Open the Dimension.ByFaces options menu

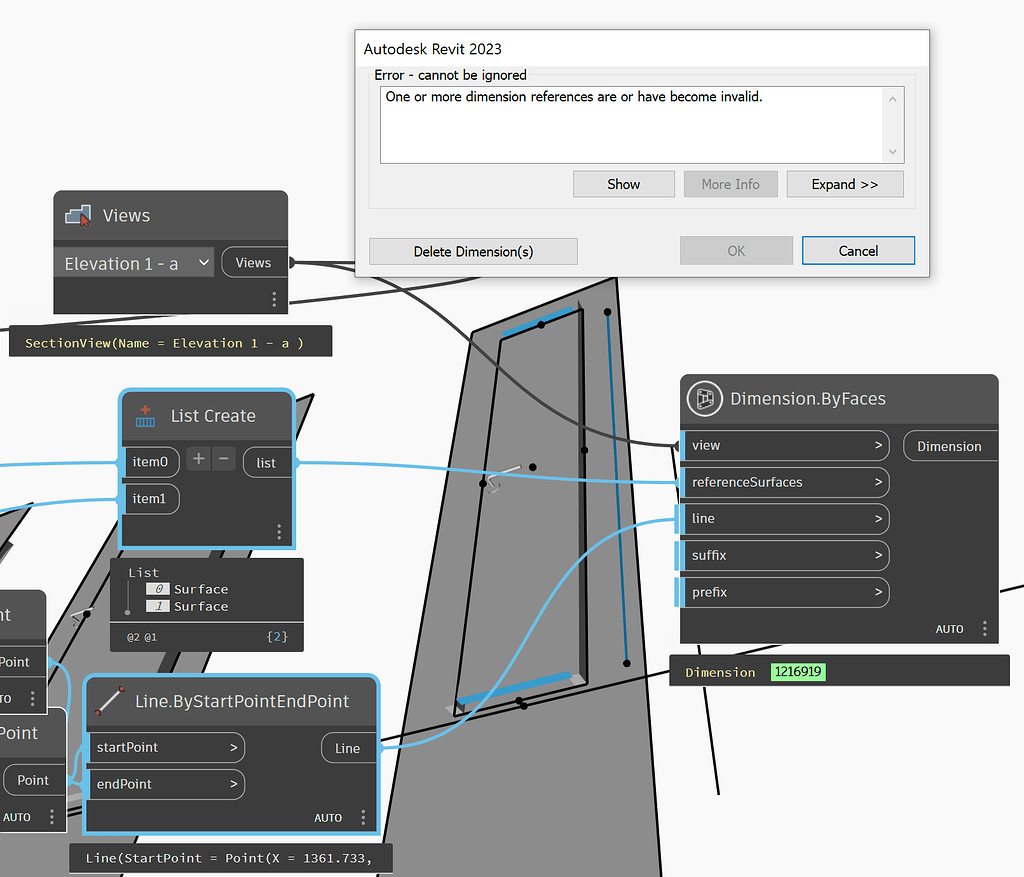[984, 629]
